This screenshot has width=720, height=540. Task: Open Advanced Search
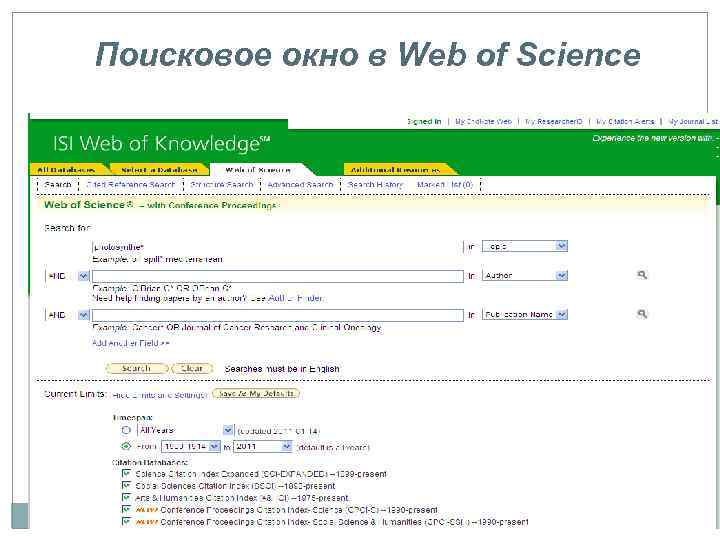[x=300, y=185]
